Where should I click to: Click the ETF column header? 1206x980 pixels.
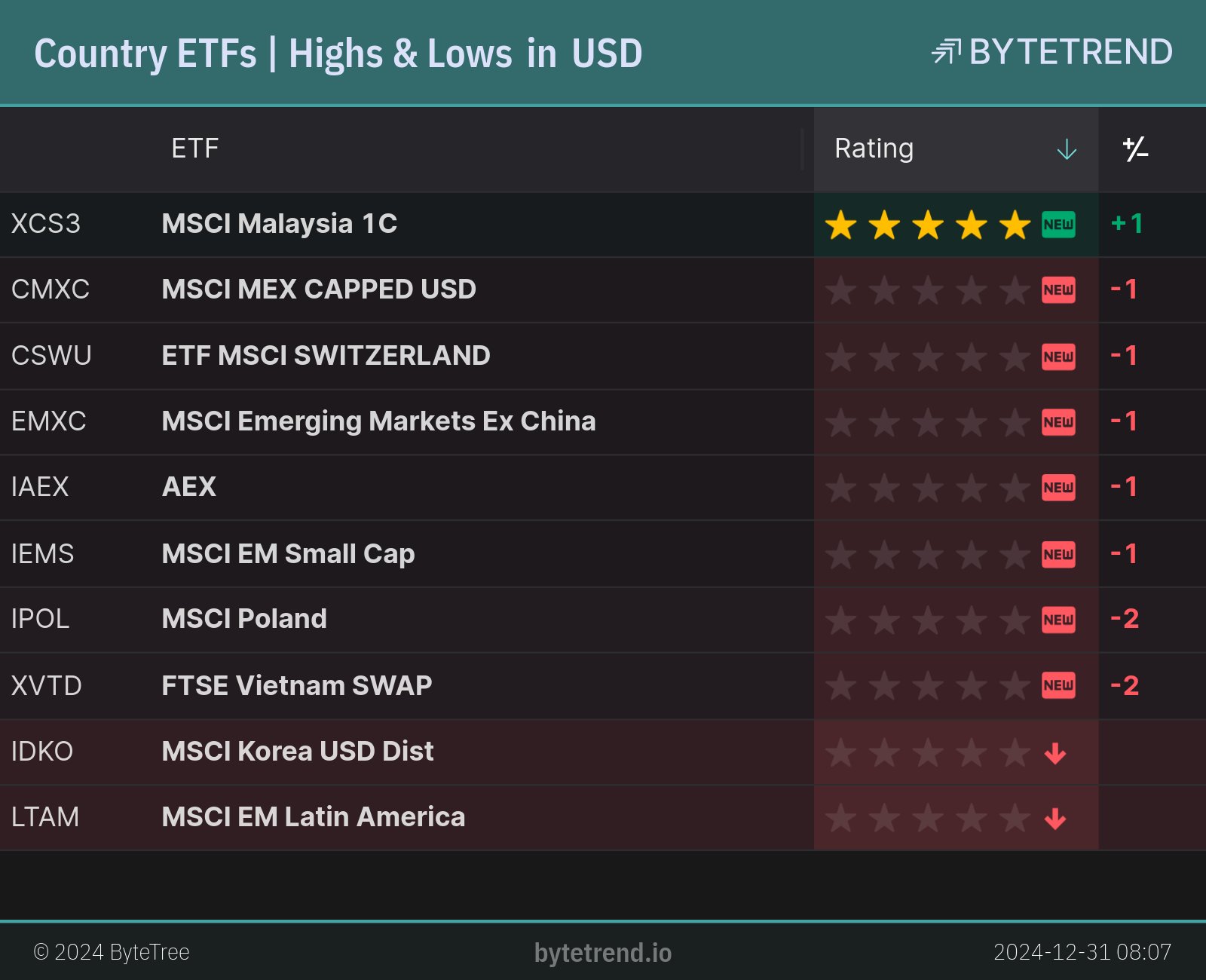coord(195,149)
